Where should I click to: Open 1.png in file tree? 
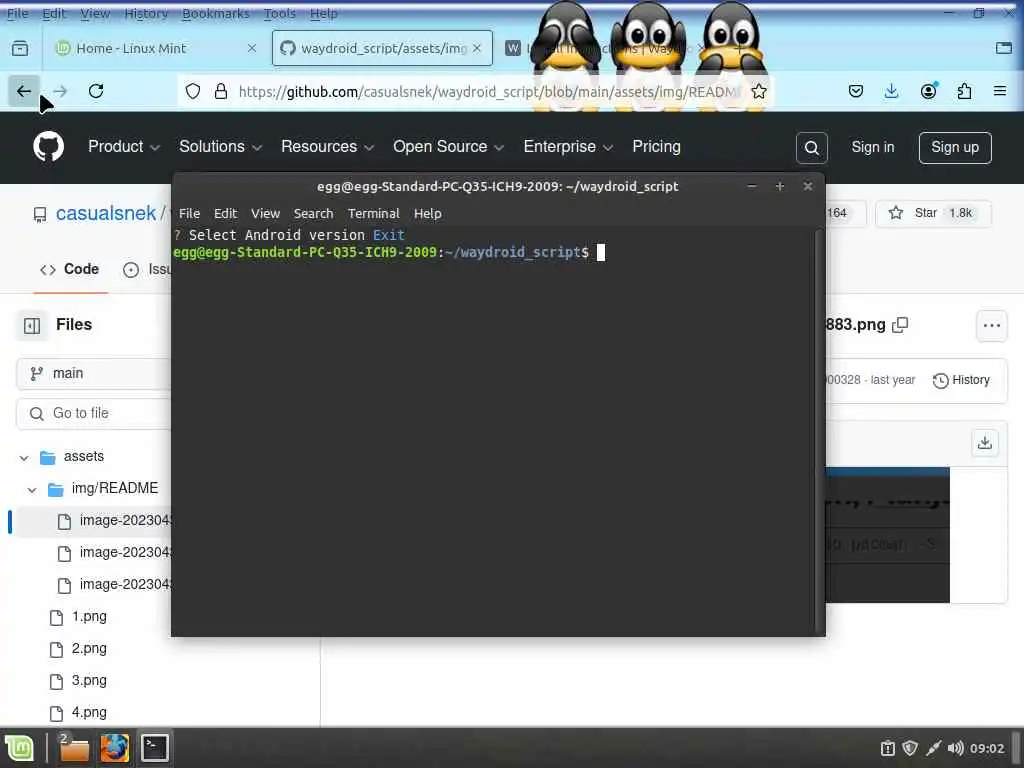(x=89, y=616)
